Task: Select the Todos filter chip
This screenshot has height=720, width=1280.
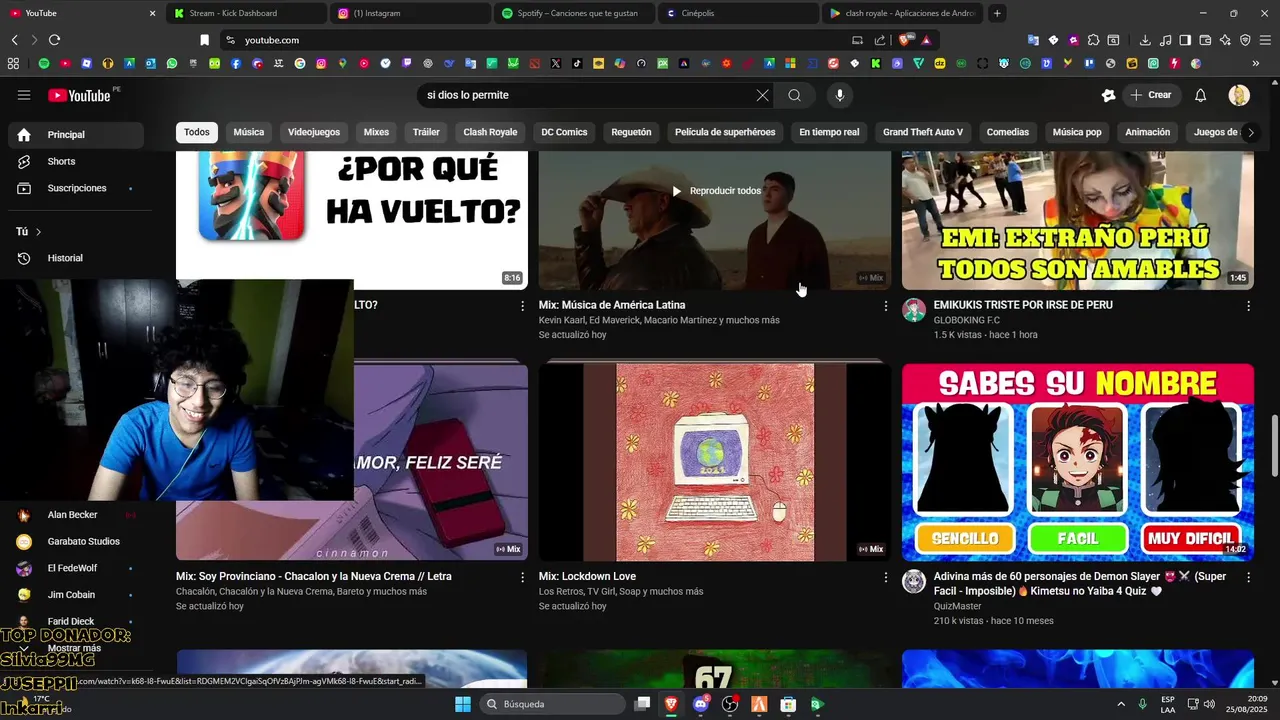Action: pos(197,132)
